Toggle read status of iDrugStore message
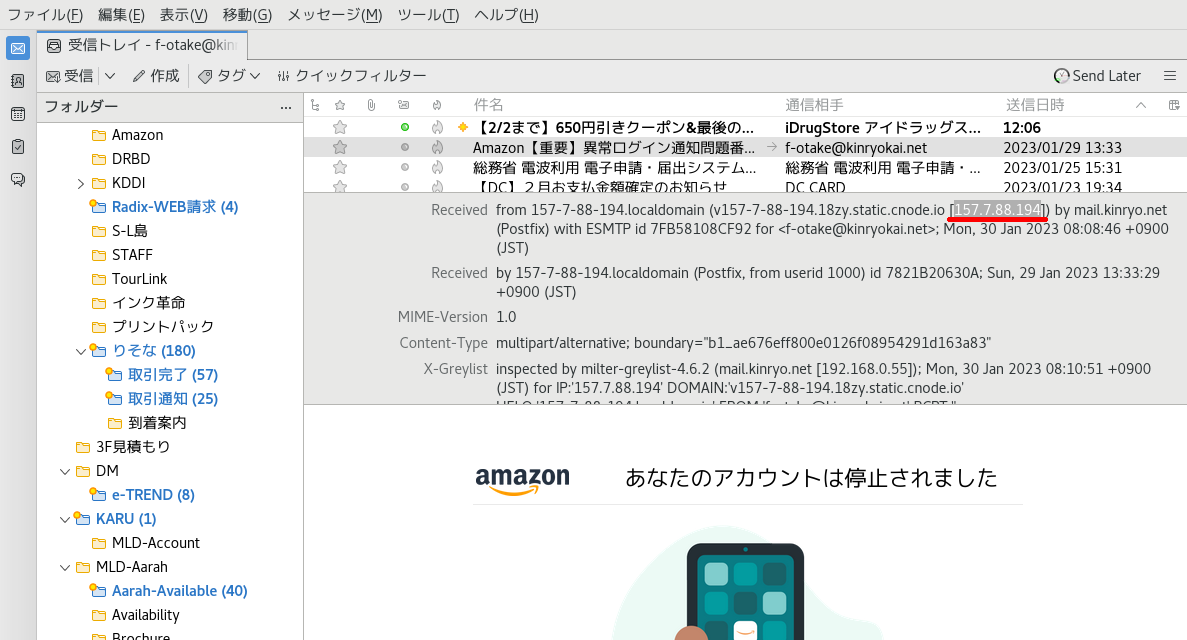Image resolution: width=1187 pixels, height=640 pixels. point(405,127)
